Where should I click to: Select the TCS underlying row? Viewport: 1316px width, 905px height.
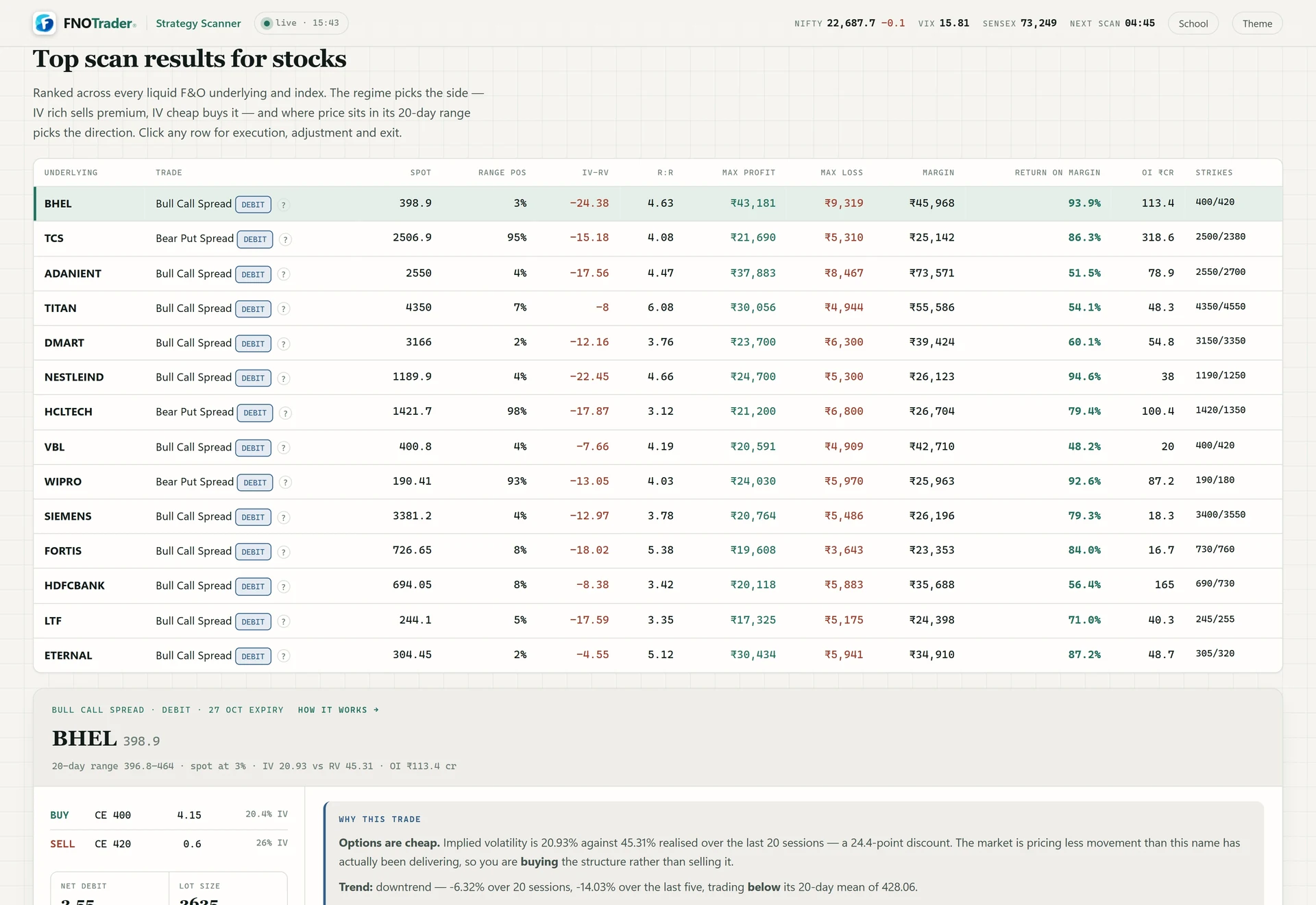click(658, 238)
